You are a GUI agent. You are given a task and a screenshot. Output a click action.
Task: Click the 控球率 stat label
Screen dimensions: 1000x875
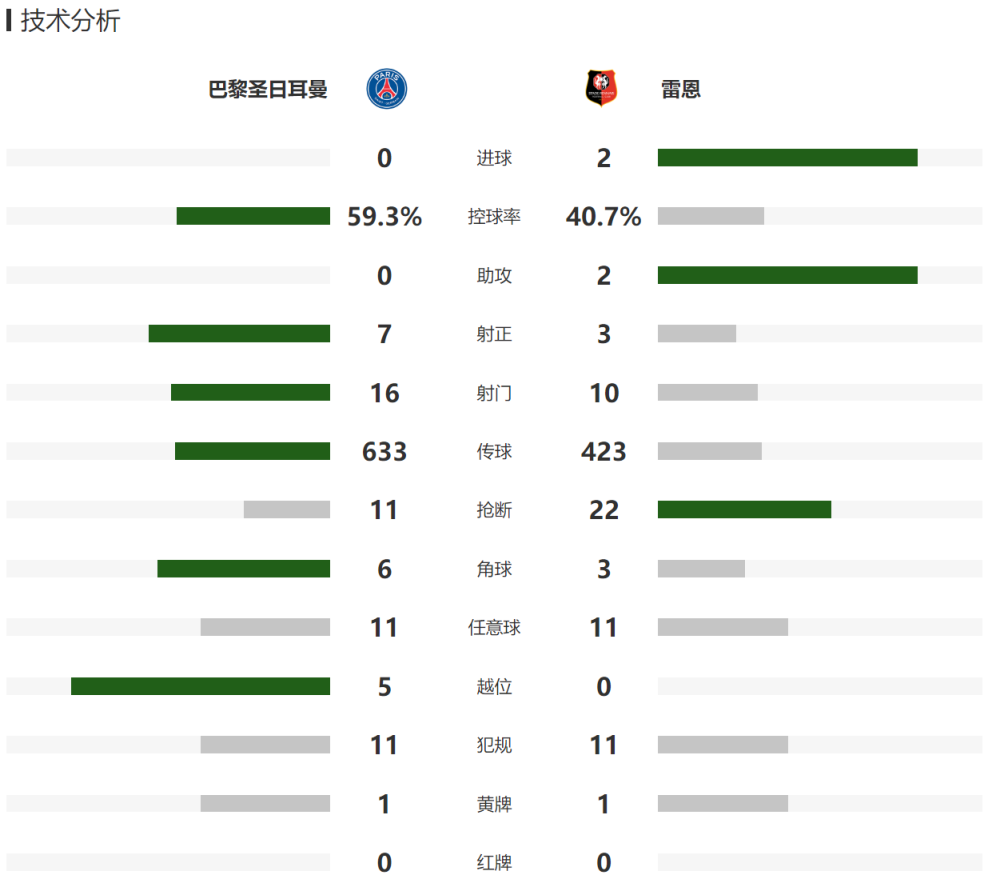click(494, 217)
